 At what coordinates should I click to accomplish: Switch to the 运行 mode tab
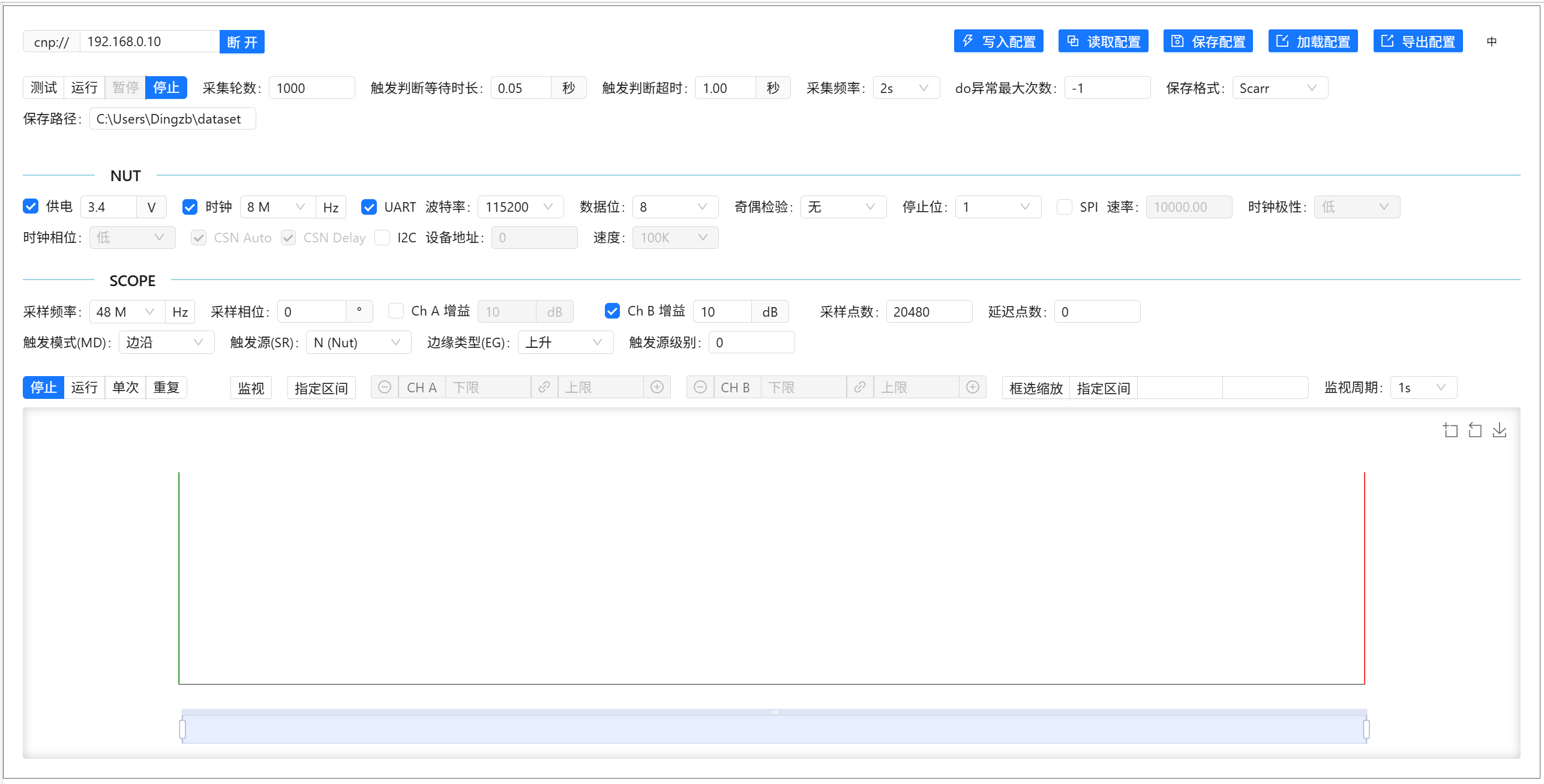[84, 88]
